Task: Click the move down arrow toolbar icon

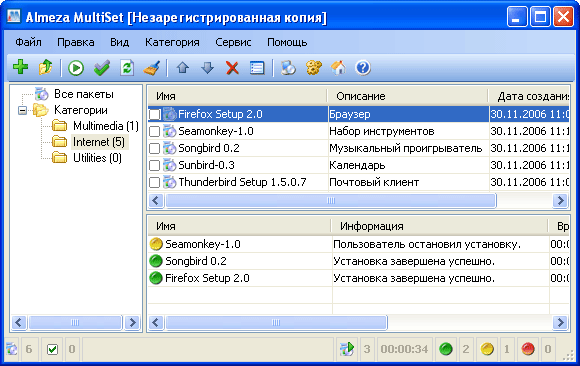Action: [208, 68]
